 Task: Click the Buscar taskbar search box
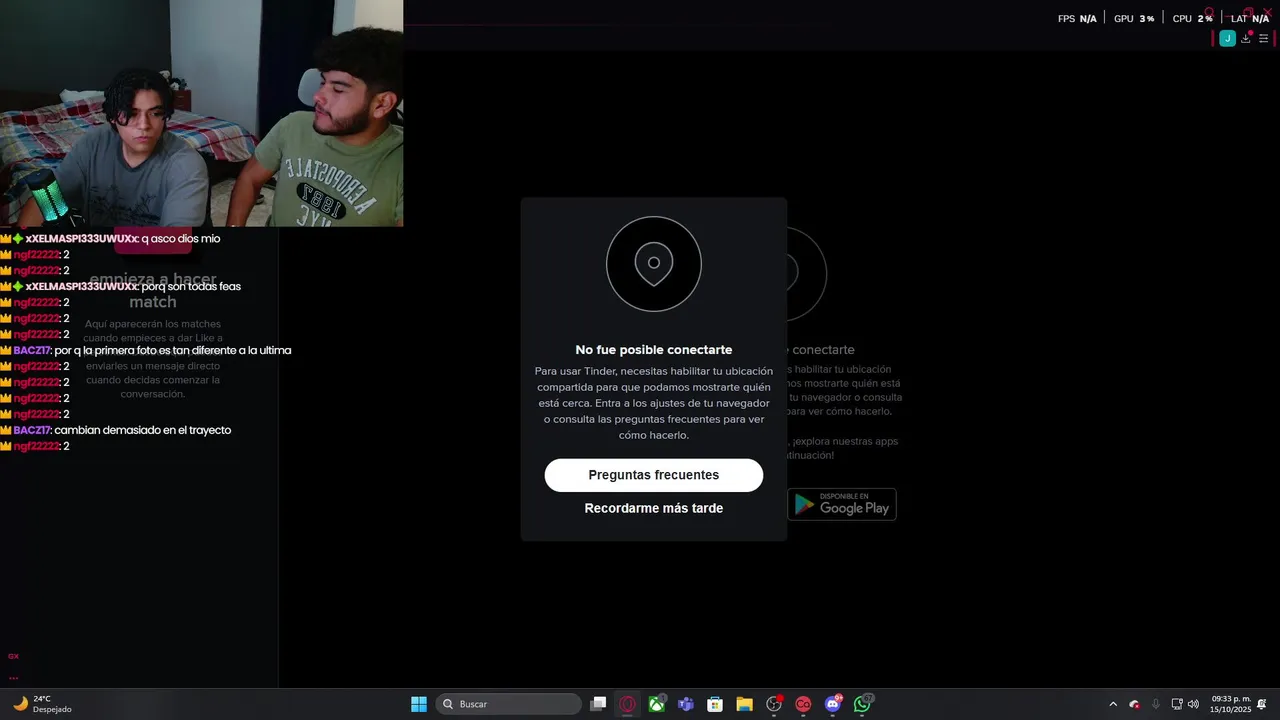point(508,704)
